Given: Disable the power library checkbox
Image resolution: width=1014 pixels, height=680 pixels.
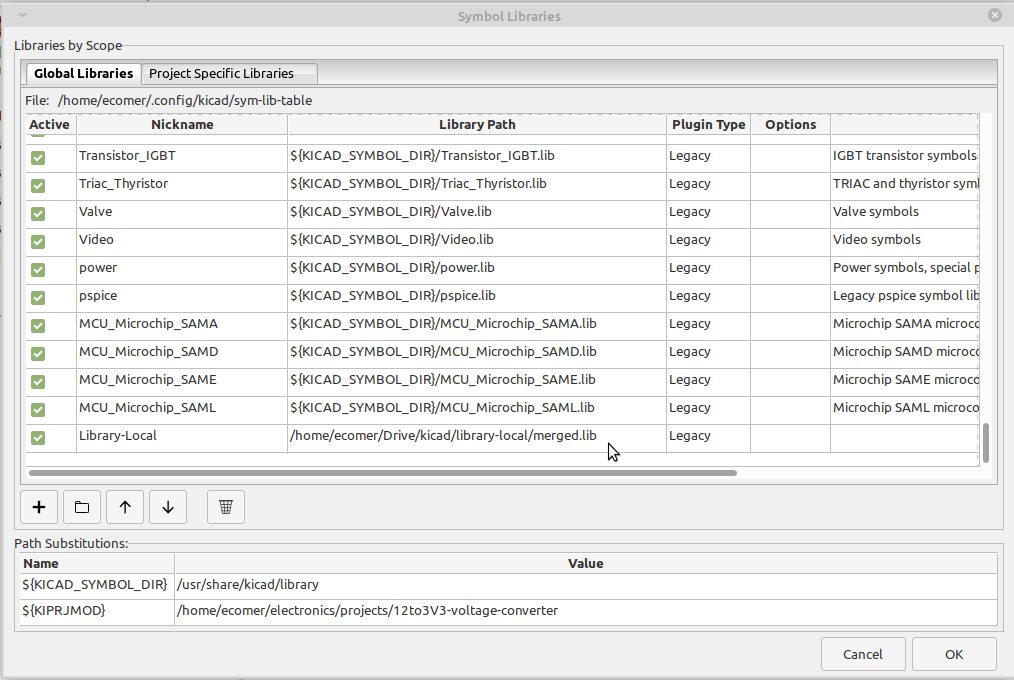Looking at the screenshot, I should 38,270.
